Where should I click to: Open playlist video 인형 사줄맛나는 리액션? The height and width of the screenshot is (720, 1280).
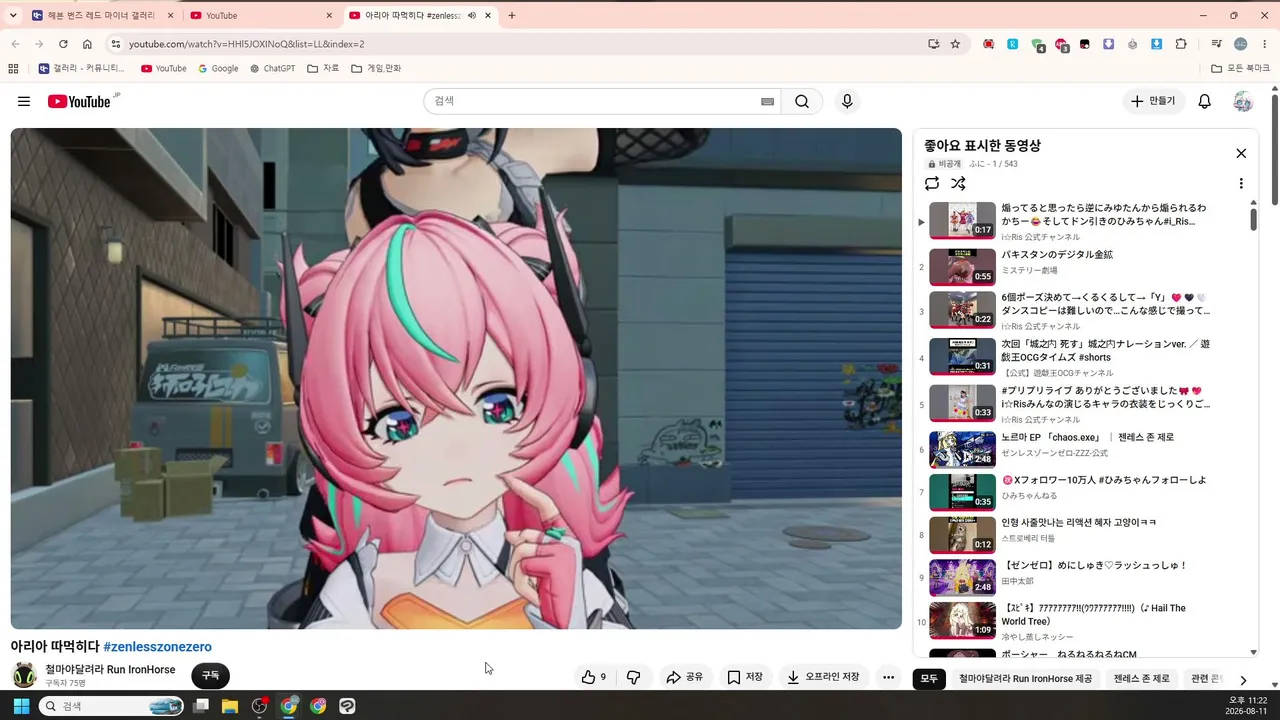pos(1079,522)
